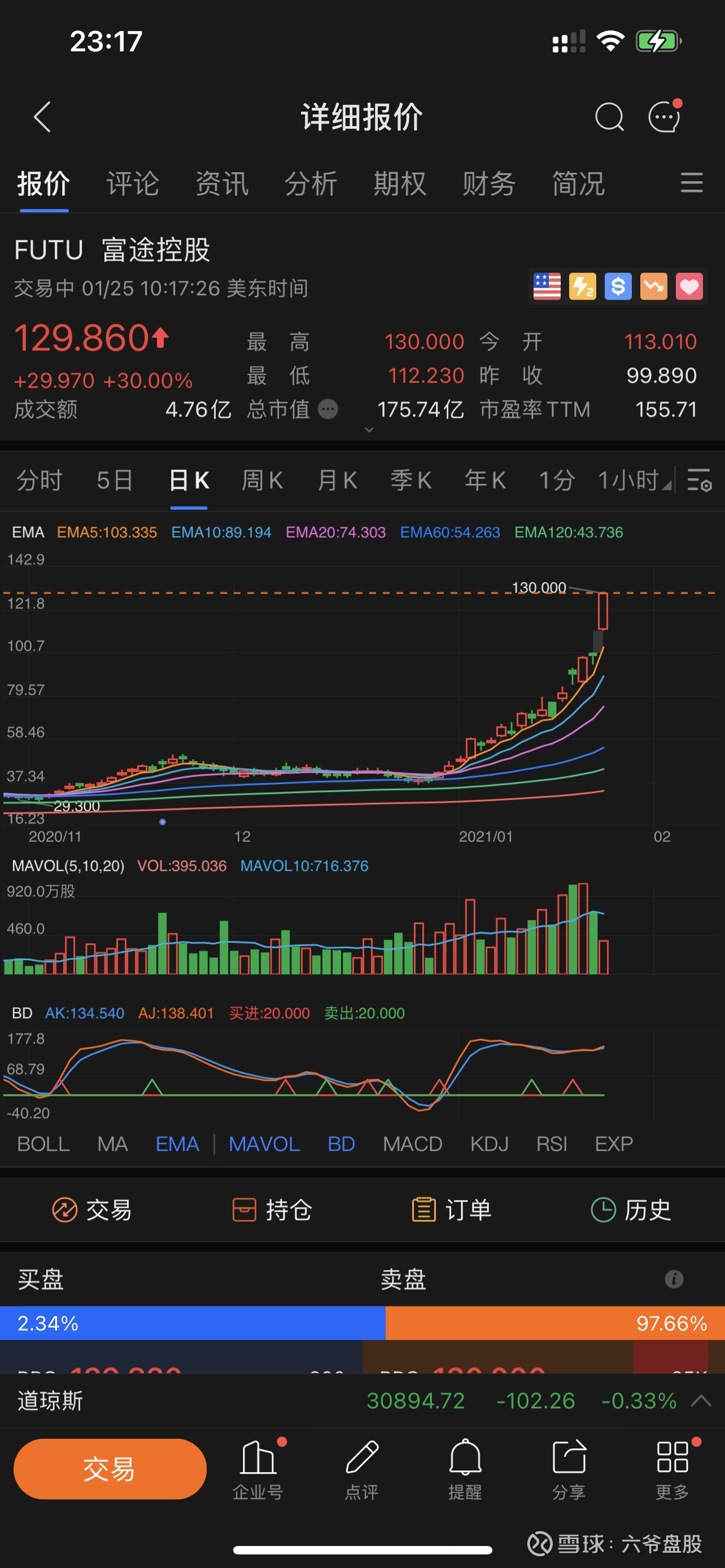Image resolution: width=725 pixels, height=1568 pixels.
Task: Select the 分时 chart period
Action: click(40, 480)
